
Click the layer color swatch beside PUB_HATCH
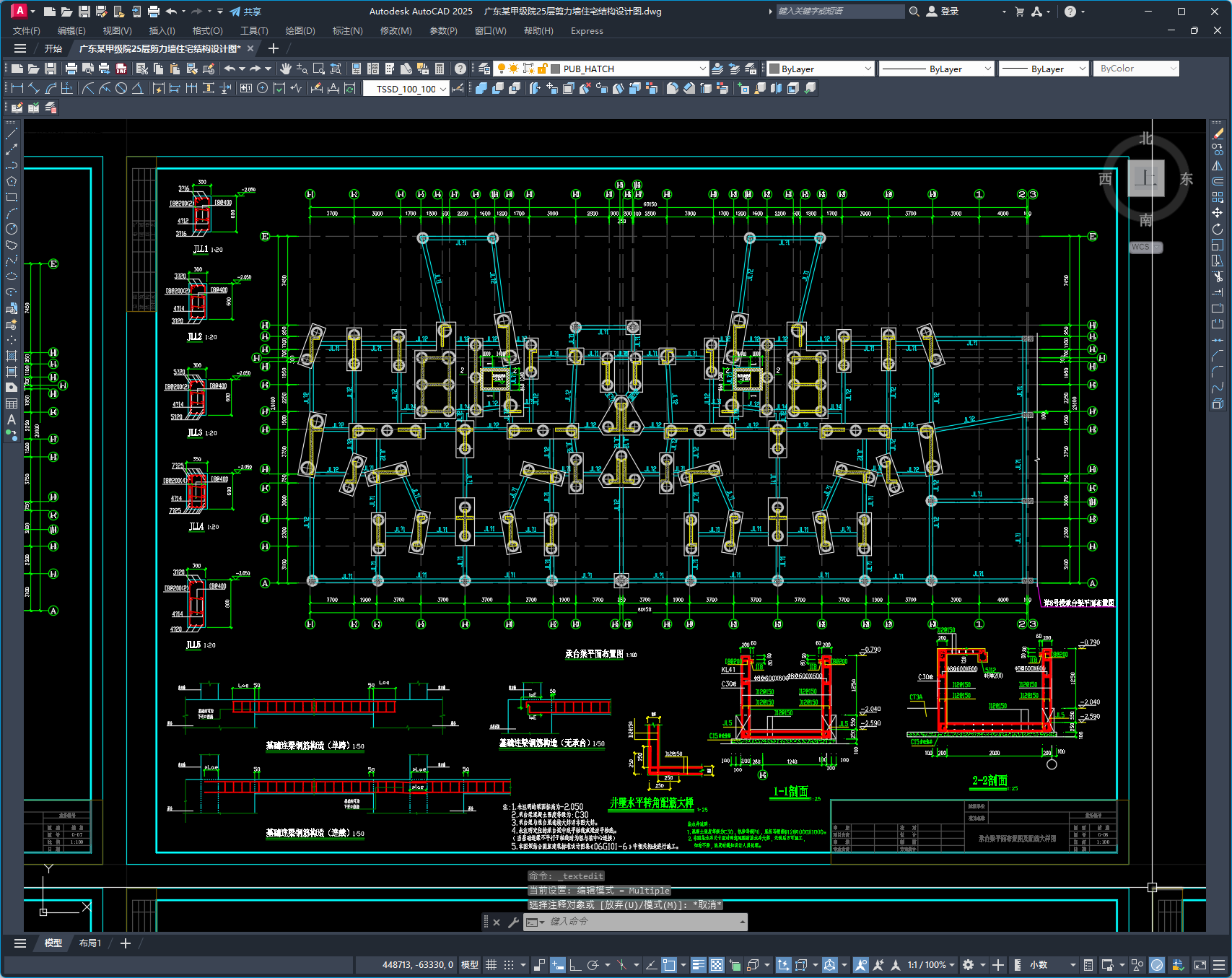pos(556,69)
